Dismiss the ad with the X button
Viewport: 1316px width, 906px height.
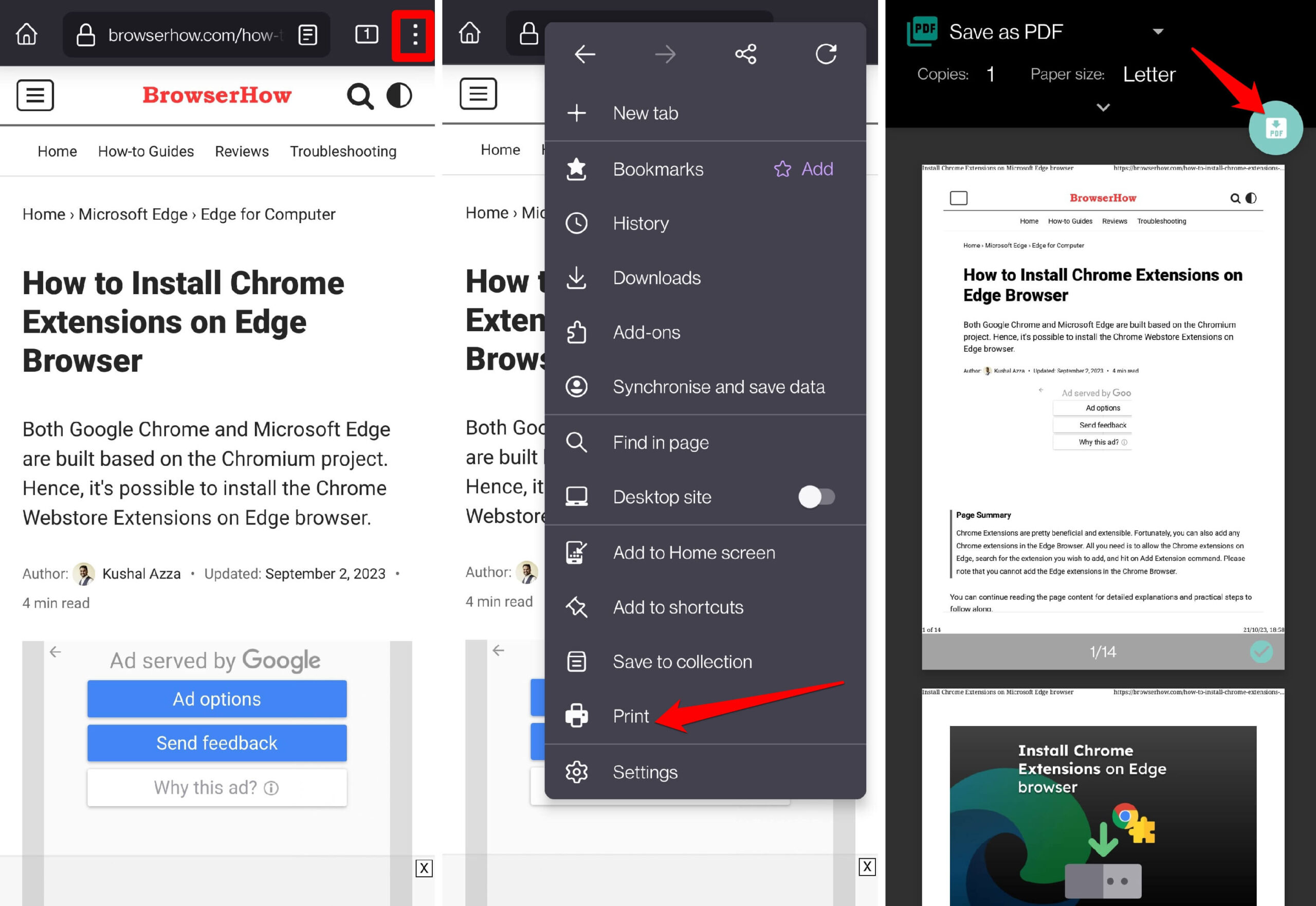click(424, 868)
